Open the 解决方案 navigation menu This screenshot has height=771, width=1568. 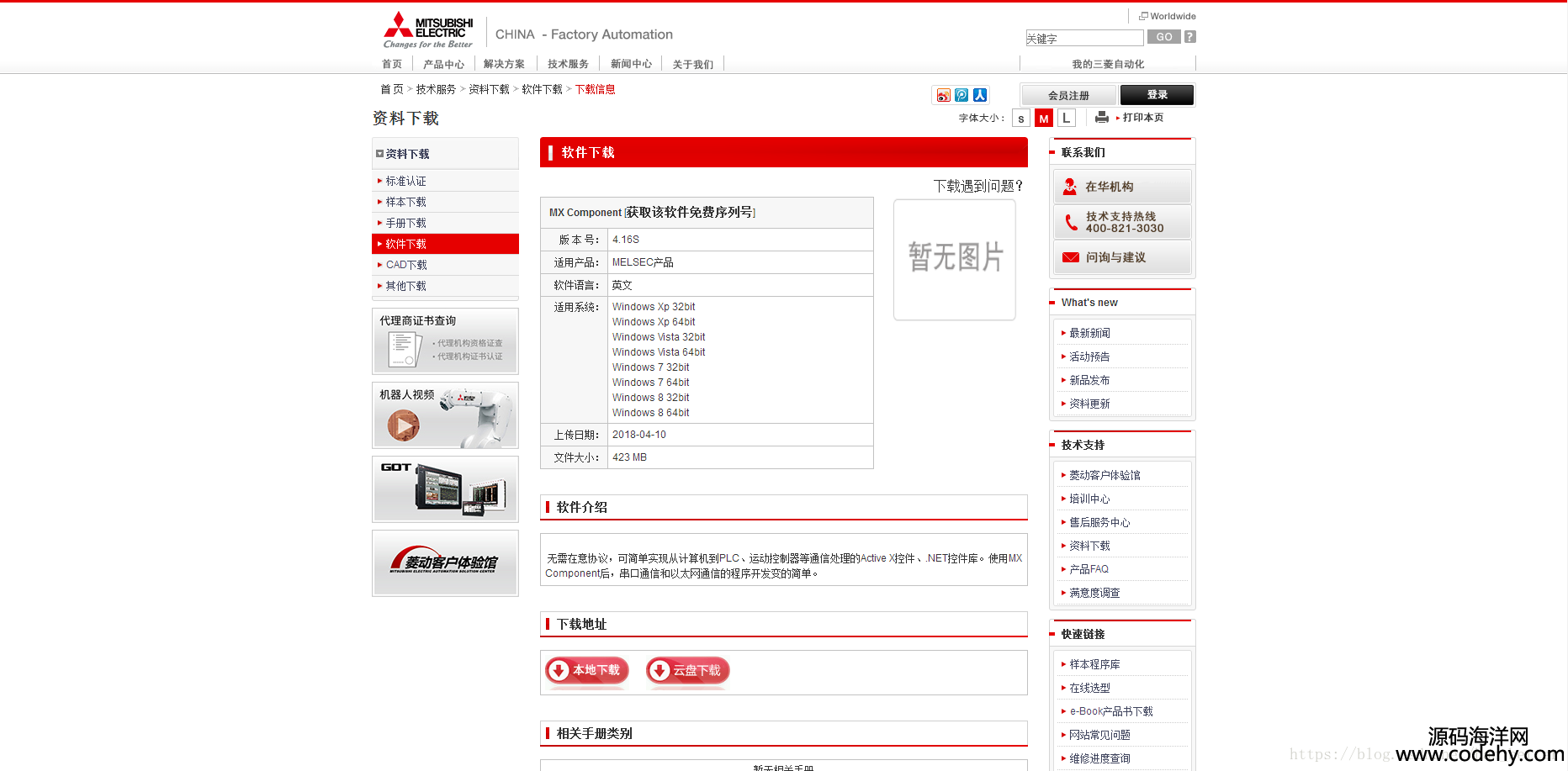[504, 64]
